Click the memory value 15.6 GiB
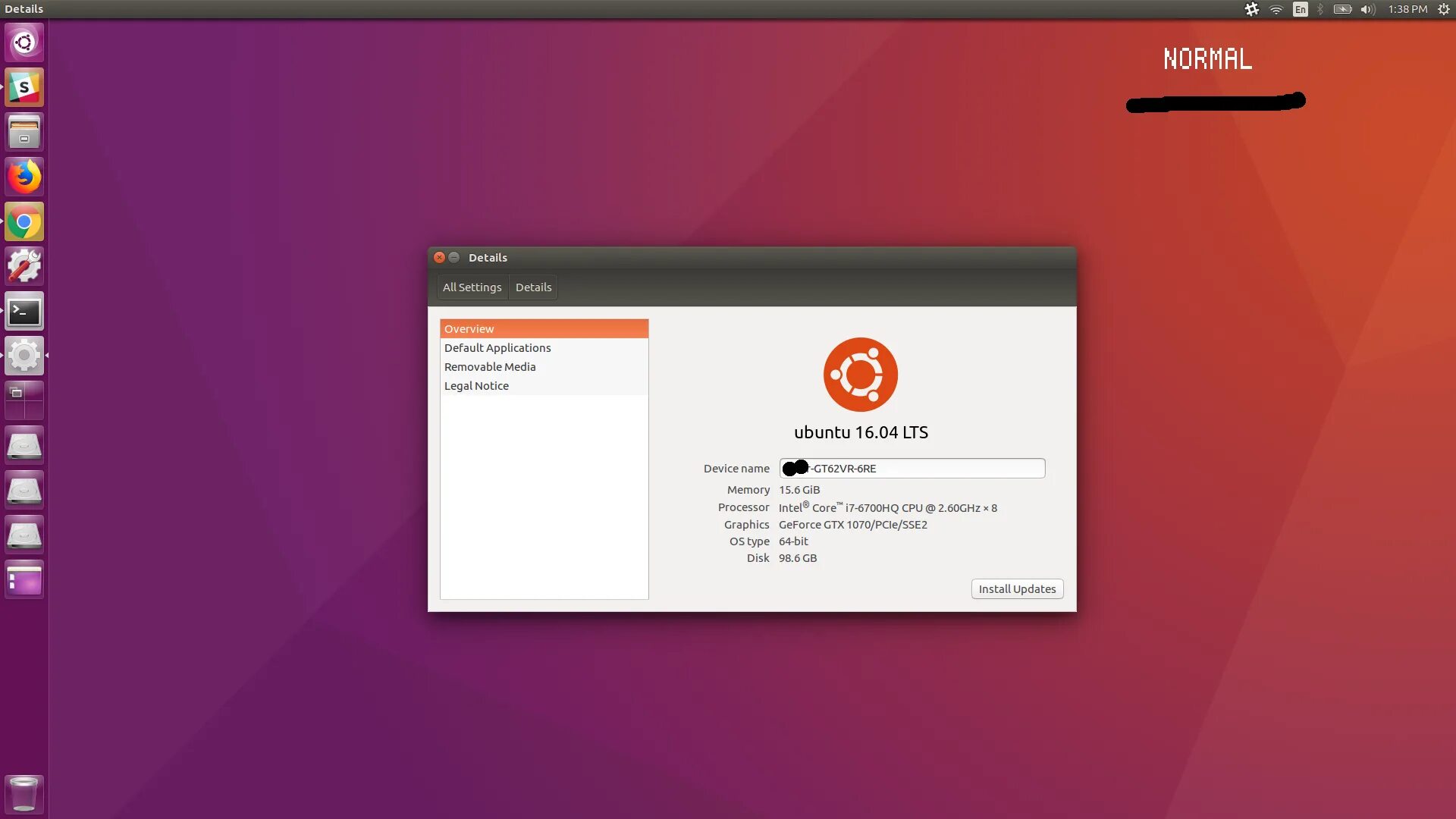Image resolution: width=1456 pixels, height=819 pixels. pyautogui.click(x=799, y=490)
